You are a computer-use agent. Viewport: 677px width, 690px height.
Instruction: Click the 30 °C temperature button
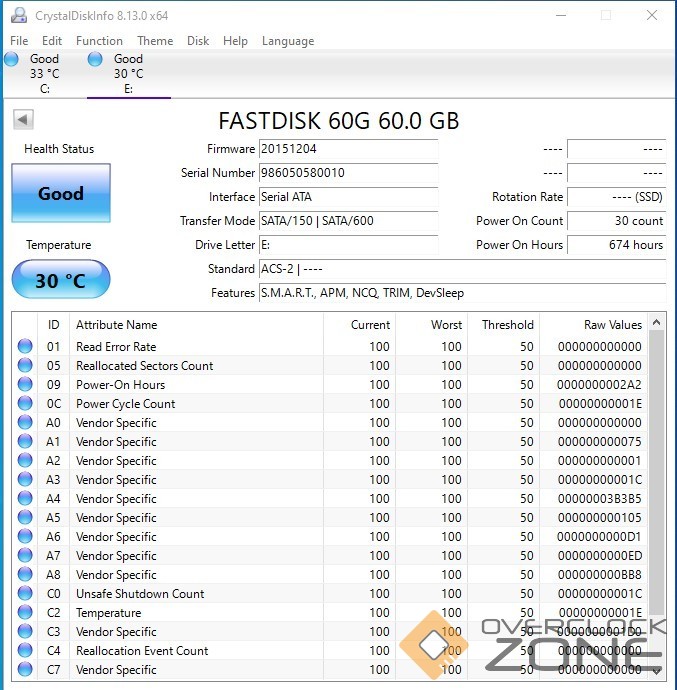(x=61, y=281)
